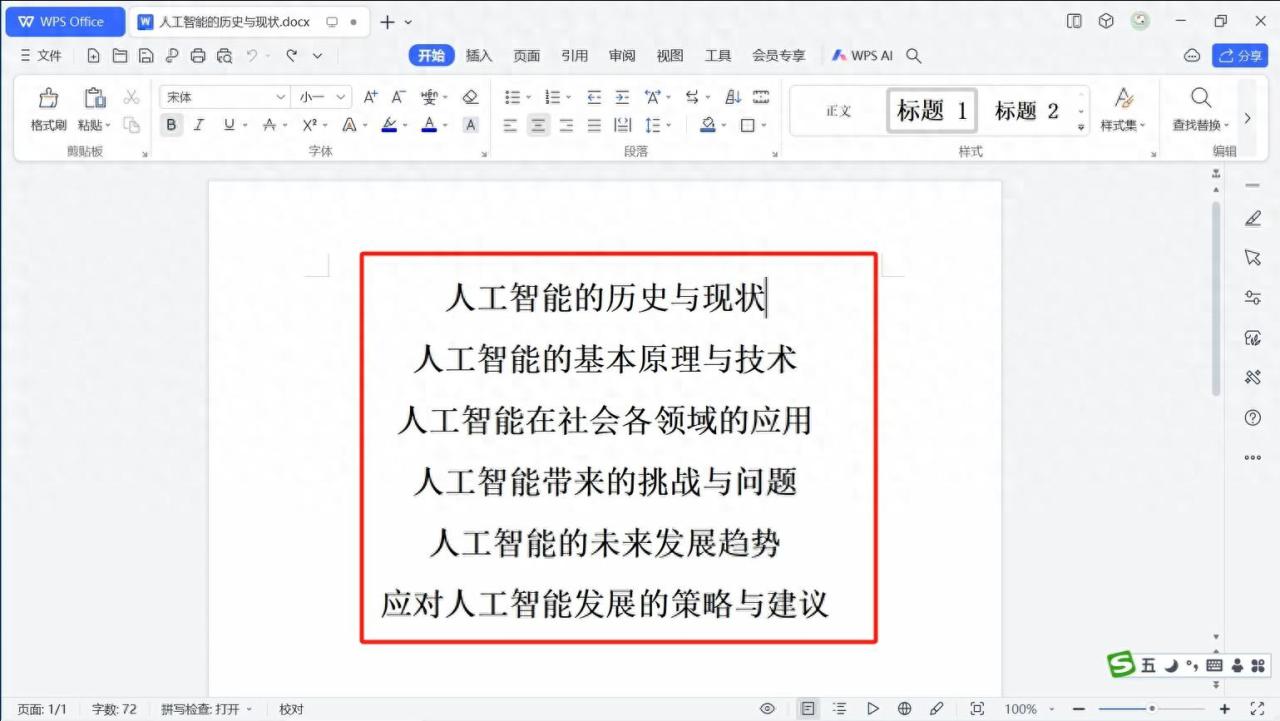Decrease paragraph indent
1280x721 pixels.
(x=594, y=97)
